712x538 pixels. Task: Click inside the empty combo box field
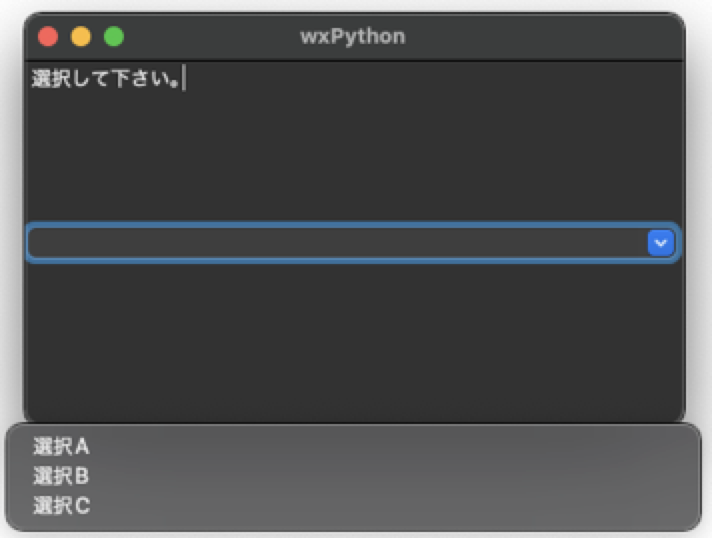[x=338, y=243]
